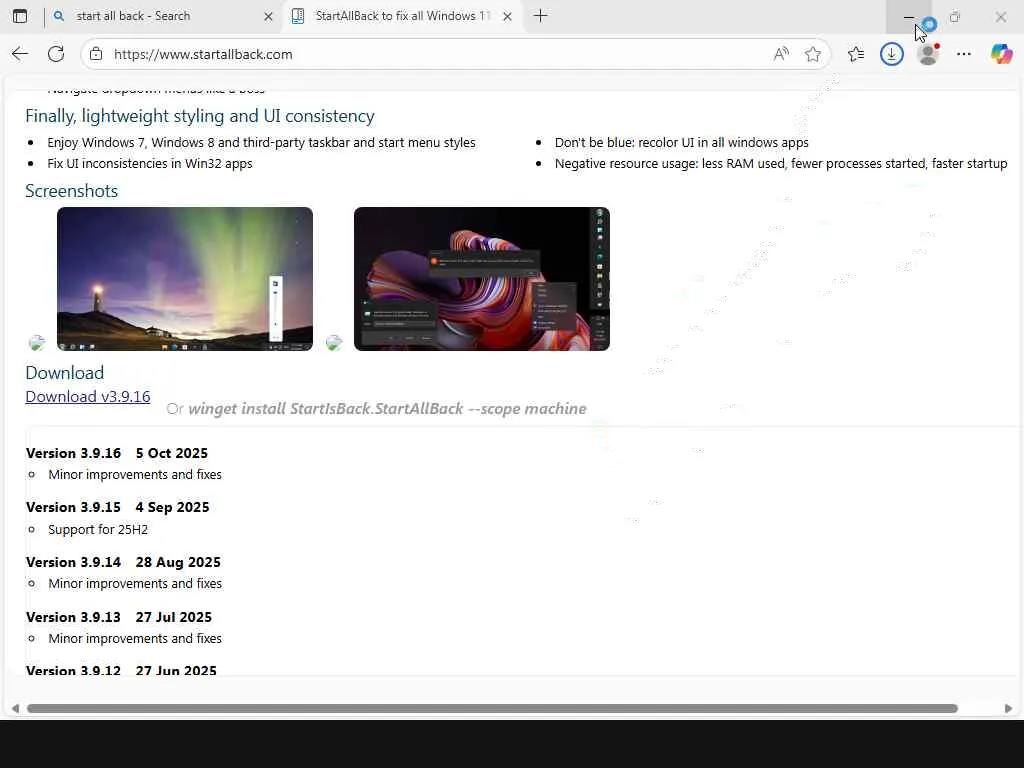1024x768 pixels.
Task: Add this page to favorites star
Action: pyautogui.click(x=812, y=54)
